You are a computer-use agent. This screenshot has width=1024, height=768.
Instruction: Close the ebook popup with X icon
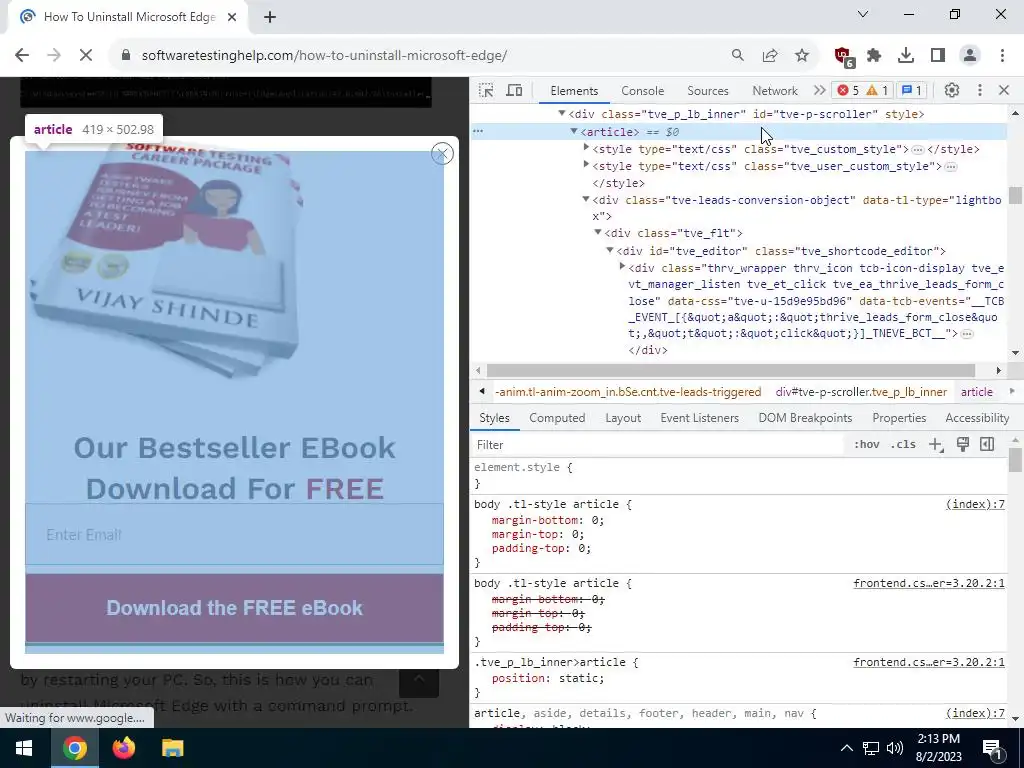tap(442, 153)
